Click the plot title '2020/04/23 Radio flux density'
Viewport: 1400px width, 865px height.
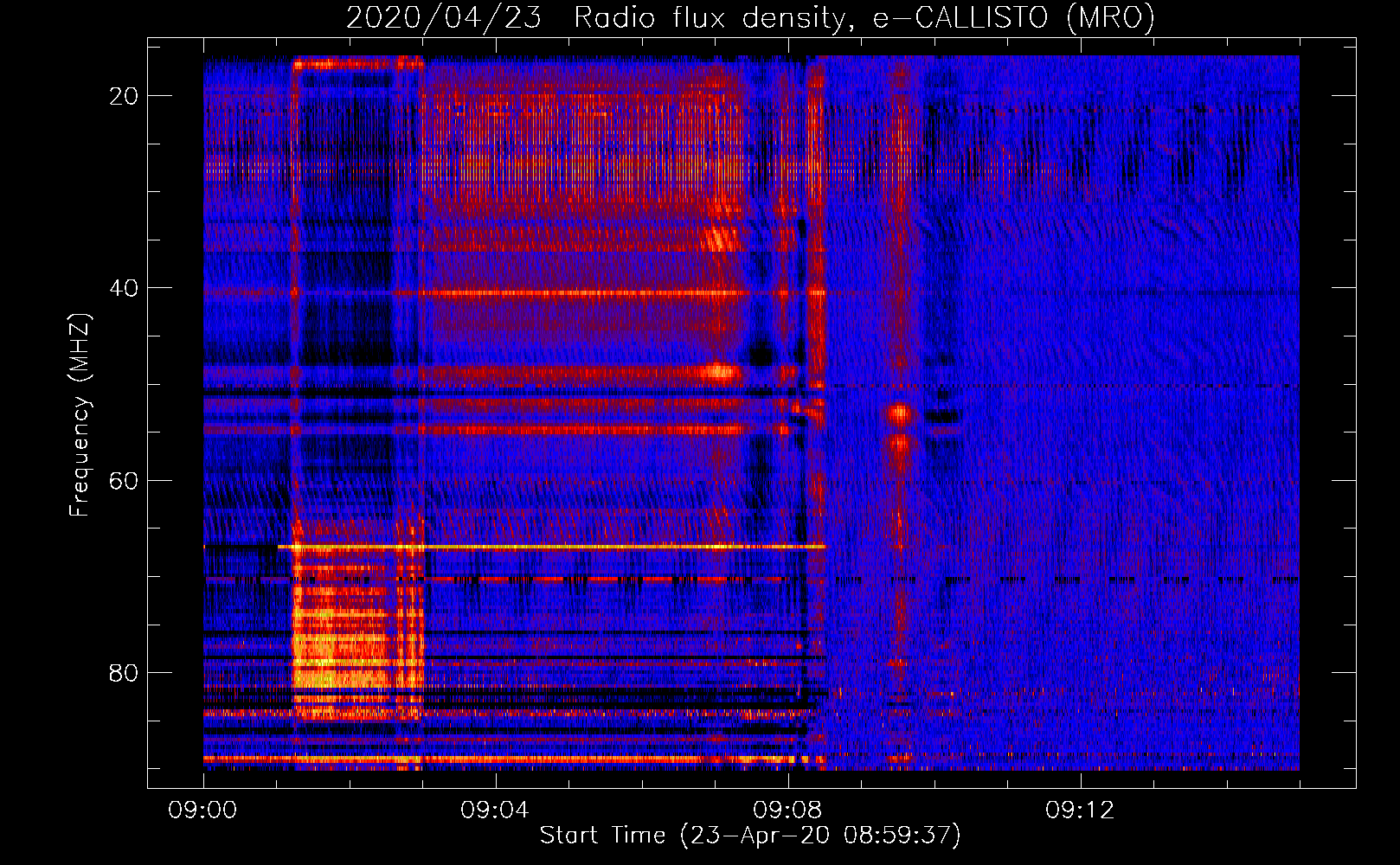point(750,17)
